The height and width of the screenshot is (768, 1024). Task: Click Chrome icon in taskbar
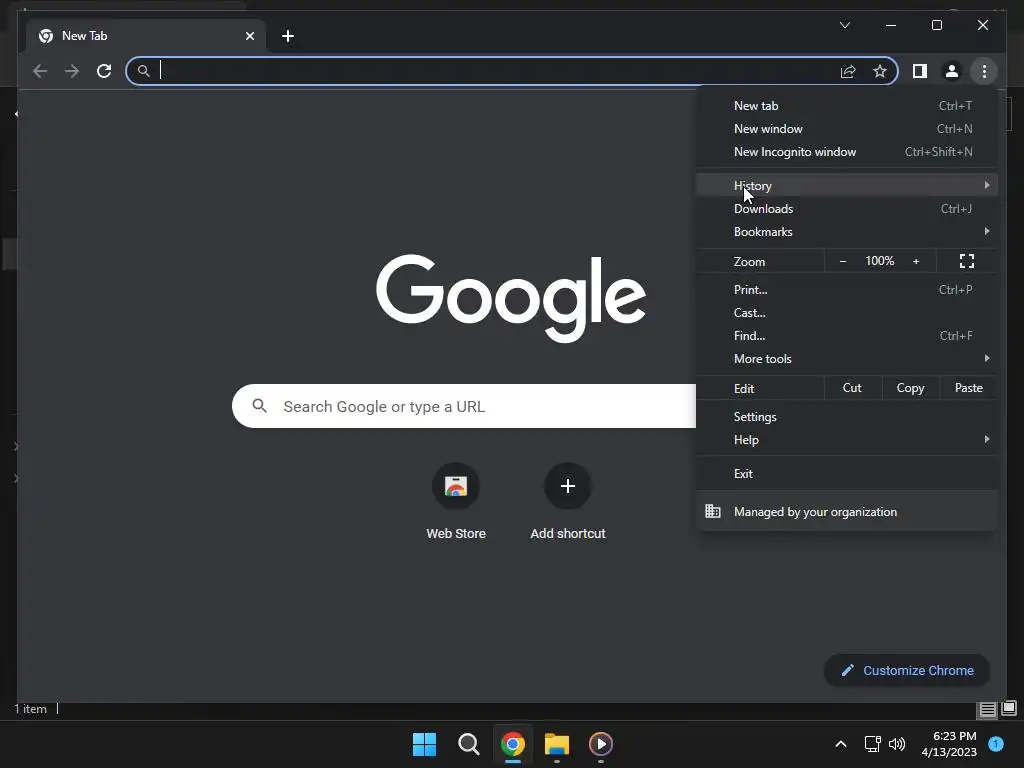coord(513,744)
